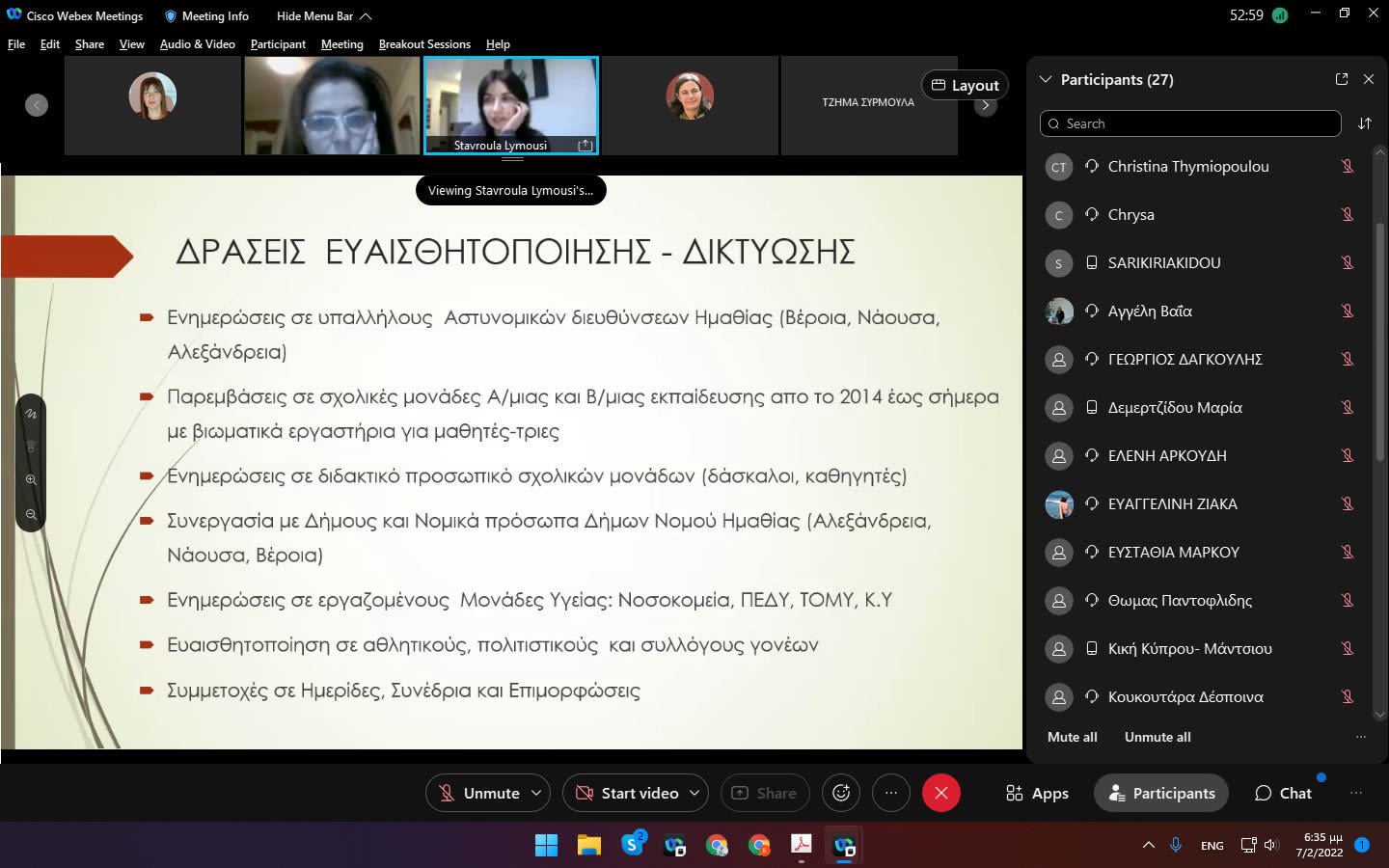Open the Share menu
The height and width of the screenshot is (868, 1389).
click(x=90, y=44)
